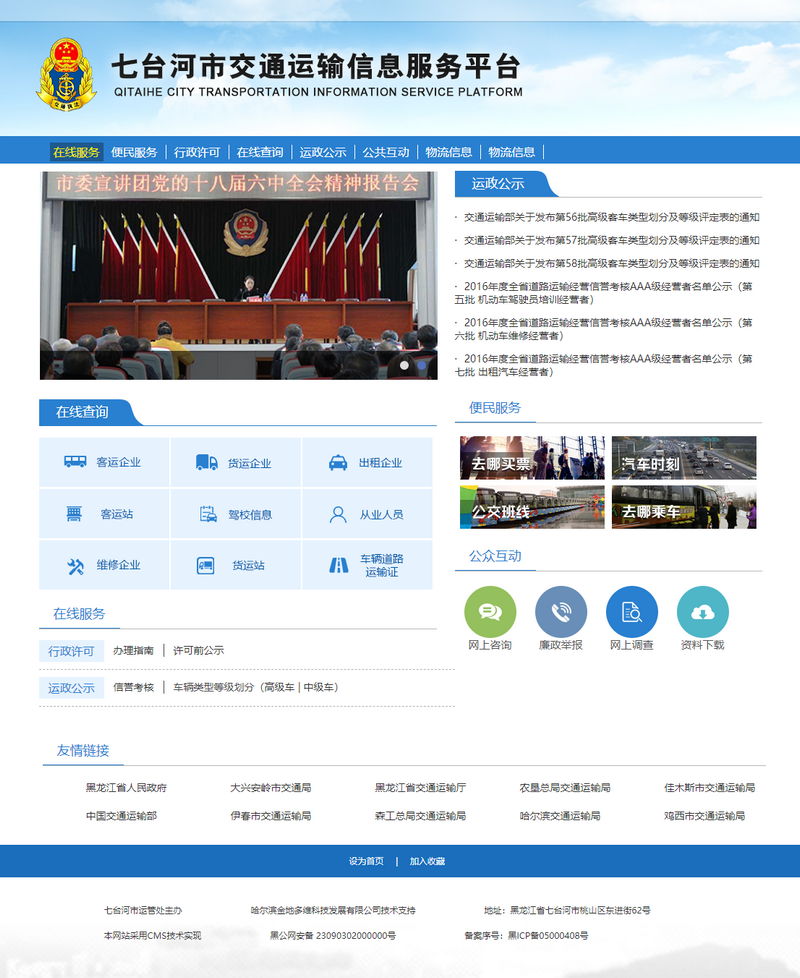Open the 办理指南 link
Image resolution: width=800 pixels, height=978 pixels.
(133, 650)
